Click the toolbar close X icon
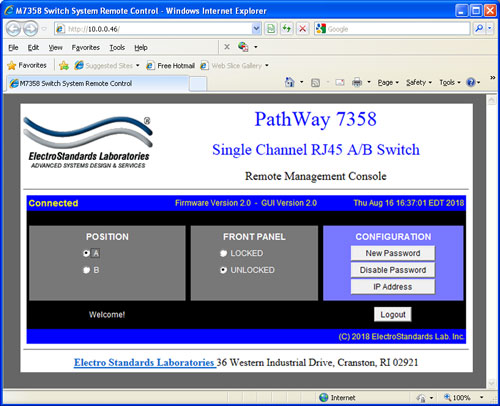500x406 pixels. coord(227,47)
